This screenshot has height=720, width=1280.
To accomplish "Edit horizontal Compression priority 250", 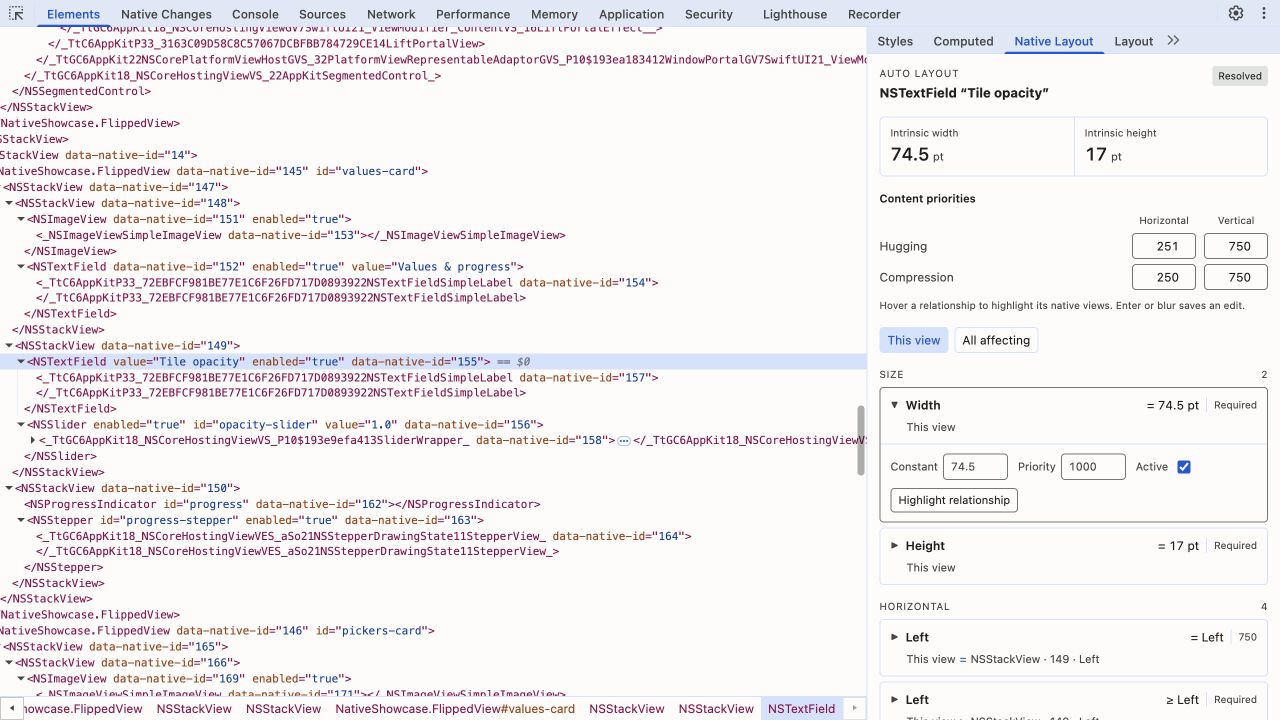I will click(x=1164, y=277).
